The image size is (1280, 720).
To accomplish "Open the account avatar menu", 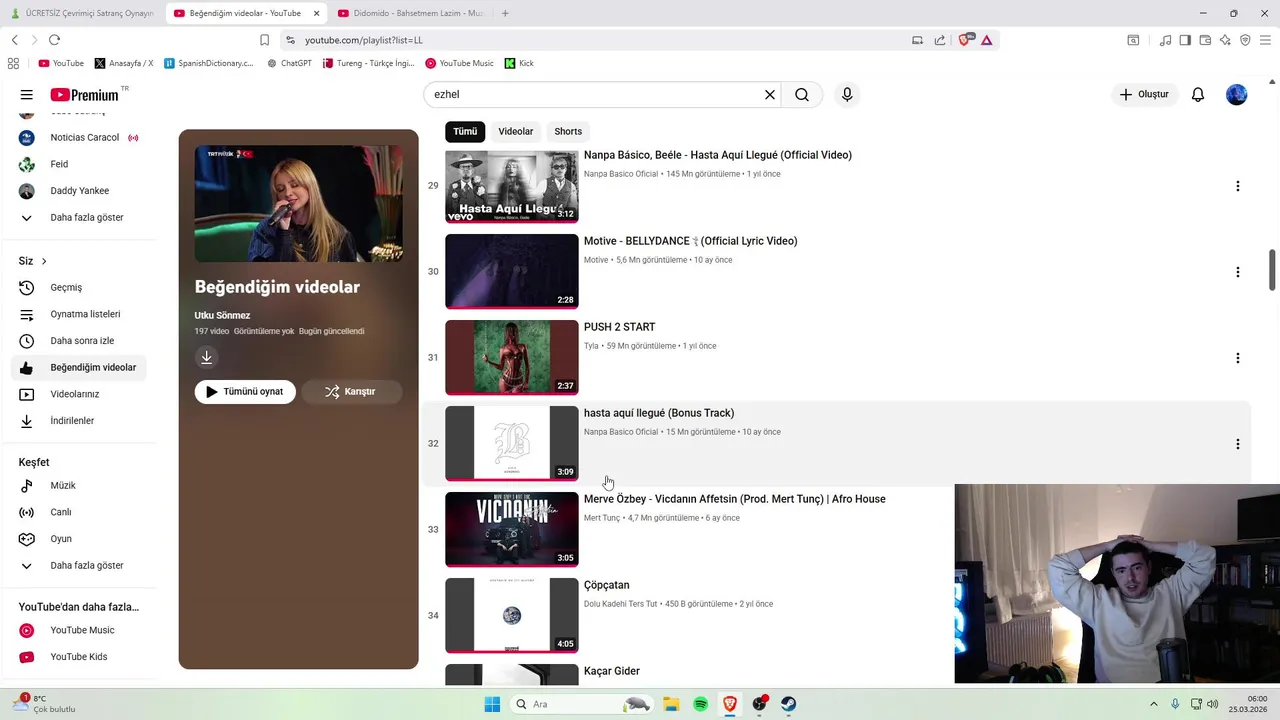I will [1237, 95].
